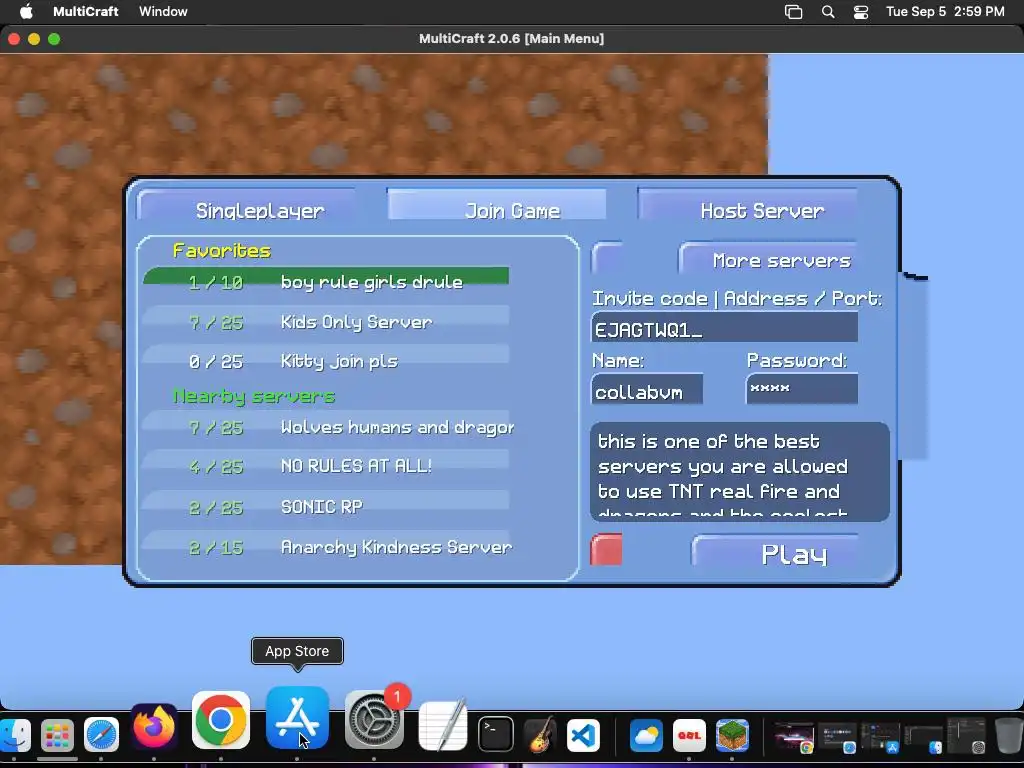Open the Apple menu

click(x=26, y=11)
